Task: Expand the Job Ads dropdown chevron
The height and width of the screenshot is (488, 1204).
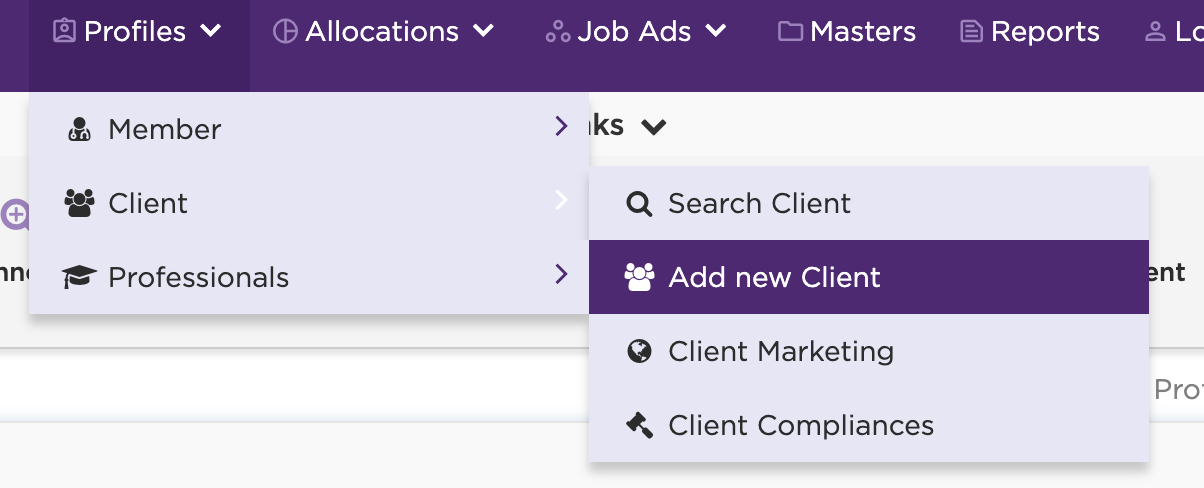Action: point(716,32)
